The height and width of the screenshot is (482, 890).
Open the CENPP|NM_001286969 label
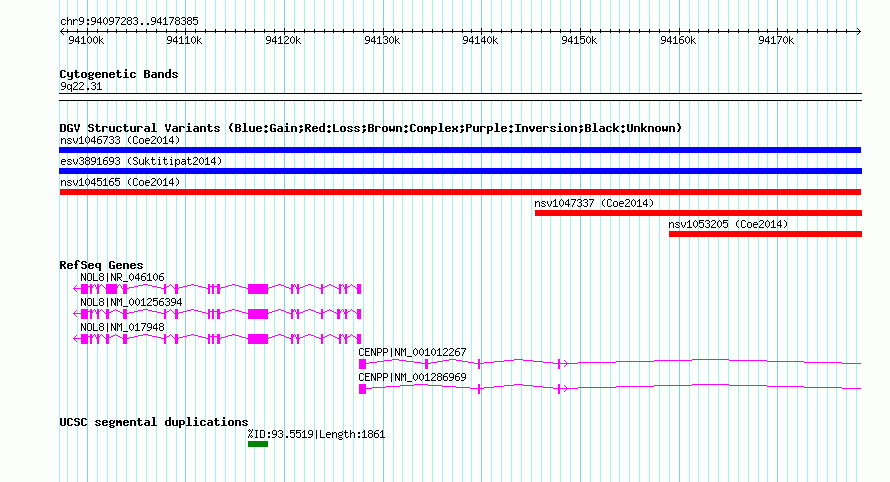(412, 377)
